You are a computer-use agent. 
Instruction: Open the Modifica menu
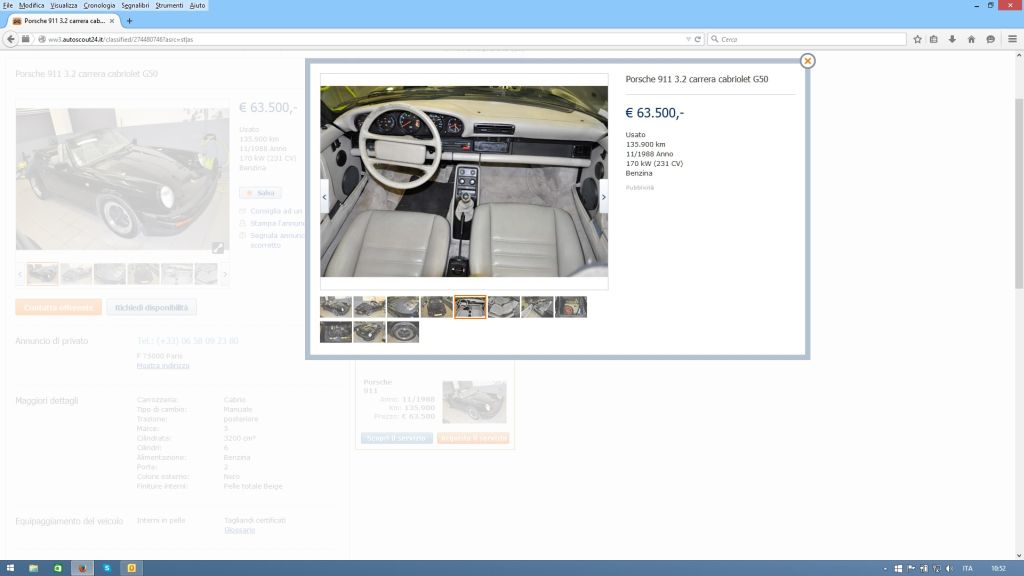click(x=31, y=5)
